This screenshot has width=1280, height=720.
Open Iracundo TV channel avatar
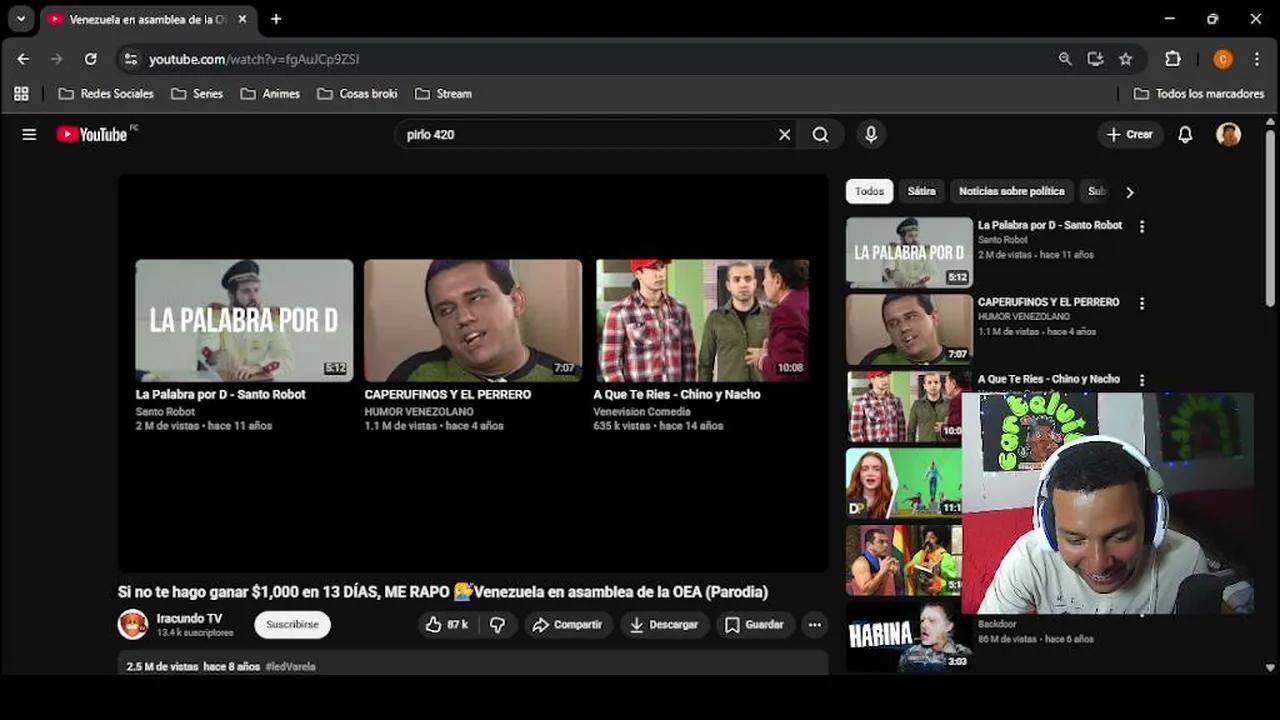coord(133,624)
